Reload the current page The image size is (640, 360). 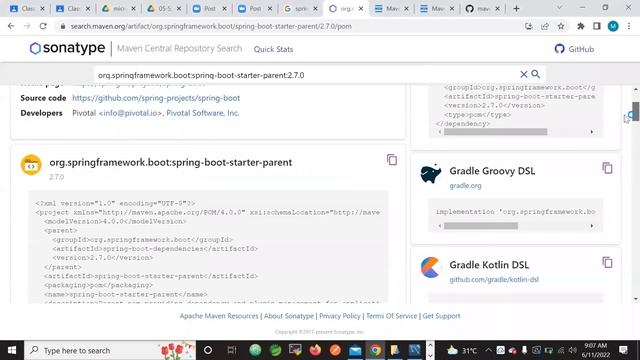pos(43,26)
